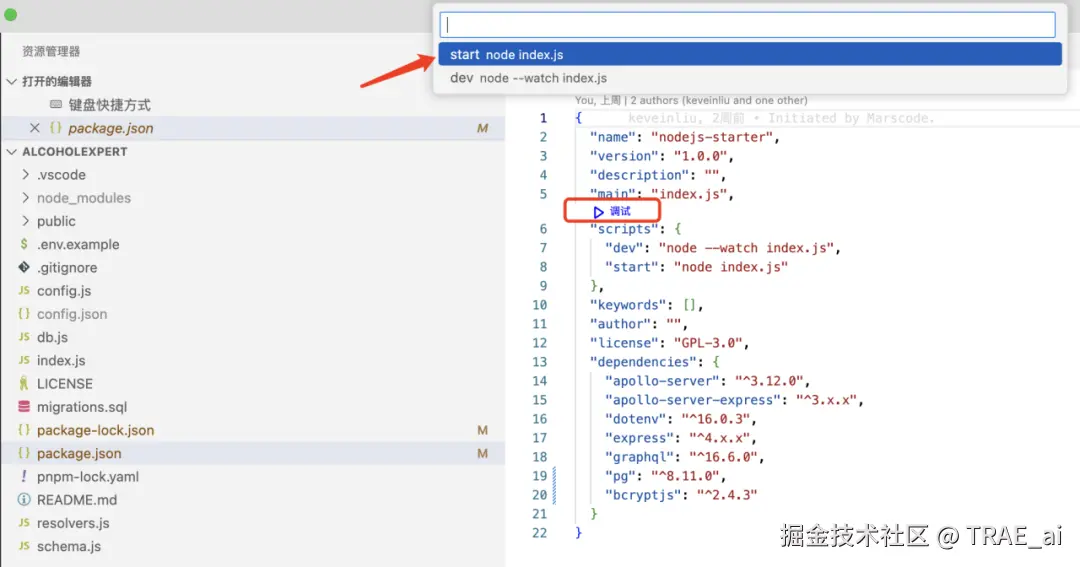This screenshot has height=567, width=1080.
Task: Open package-lock.json file
Action: [96, 430]
